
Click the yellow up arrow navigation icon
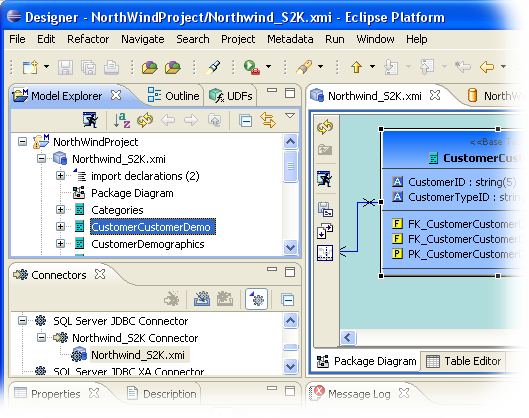pos(357,67)
